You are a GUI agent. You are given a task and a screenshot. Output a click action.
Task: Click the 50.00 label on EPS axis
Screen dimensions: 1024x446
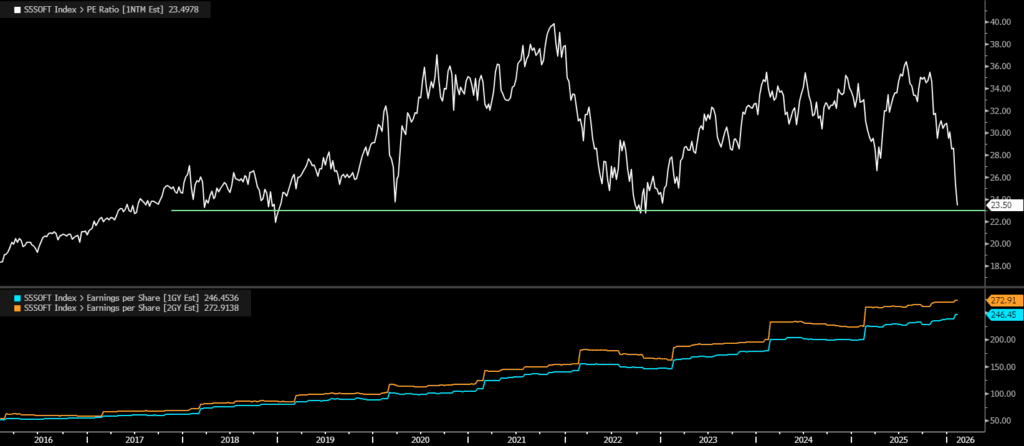coord(1001,420)
